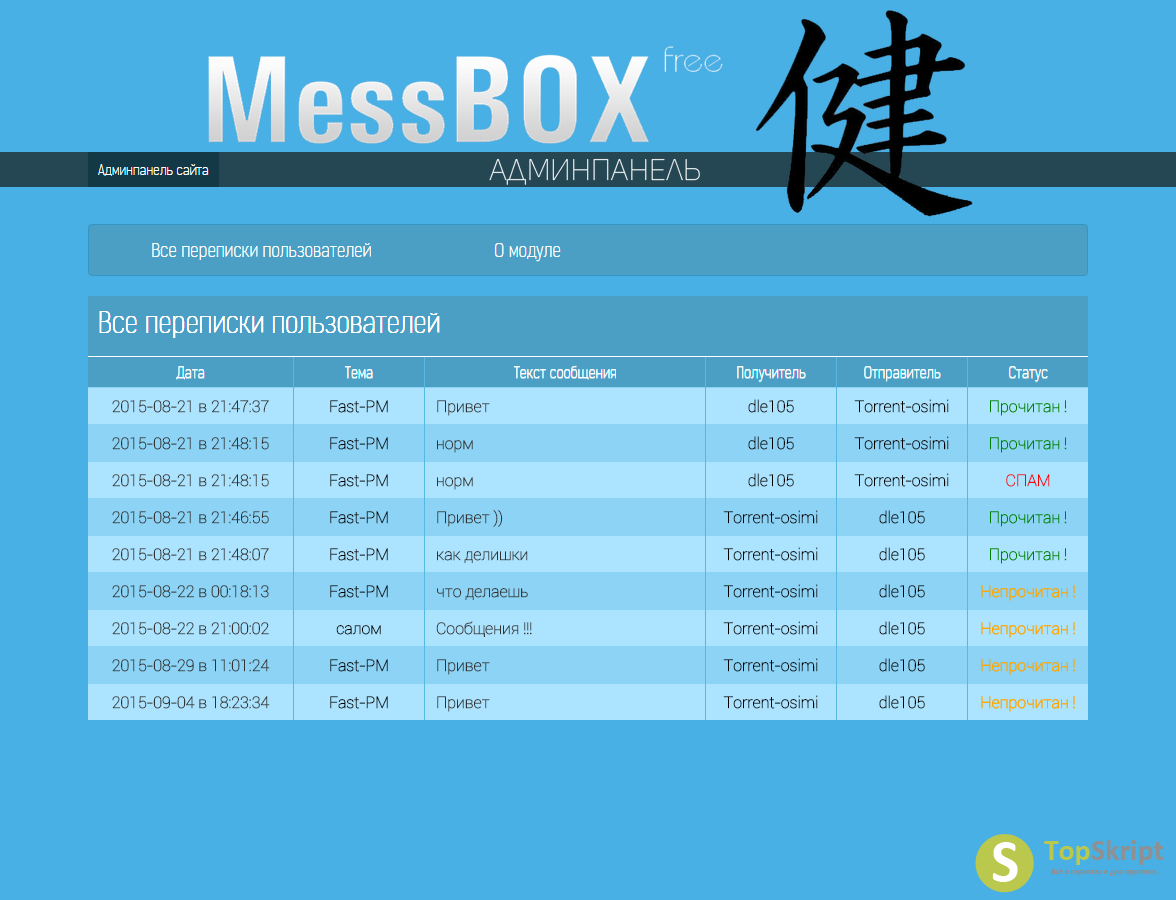Viewport: 1176px width, 900px height.
Task: Click sender "dle105" in the "как делишки" row
Action: tap(902, 554)
